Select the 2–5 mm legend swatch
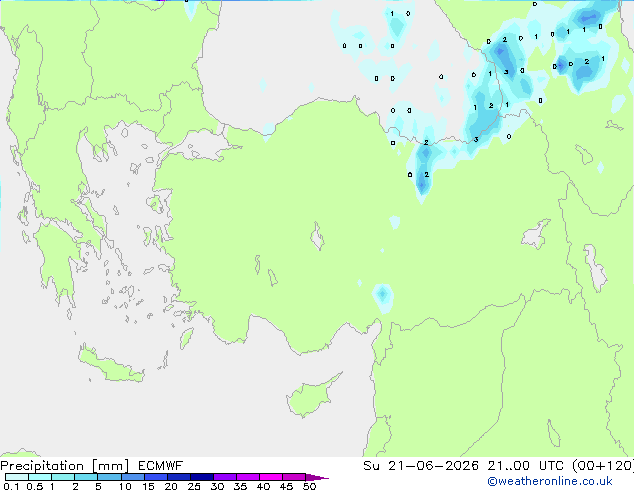The height and width of the screenshot is (490, 634). [x=86, y=477]
